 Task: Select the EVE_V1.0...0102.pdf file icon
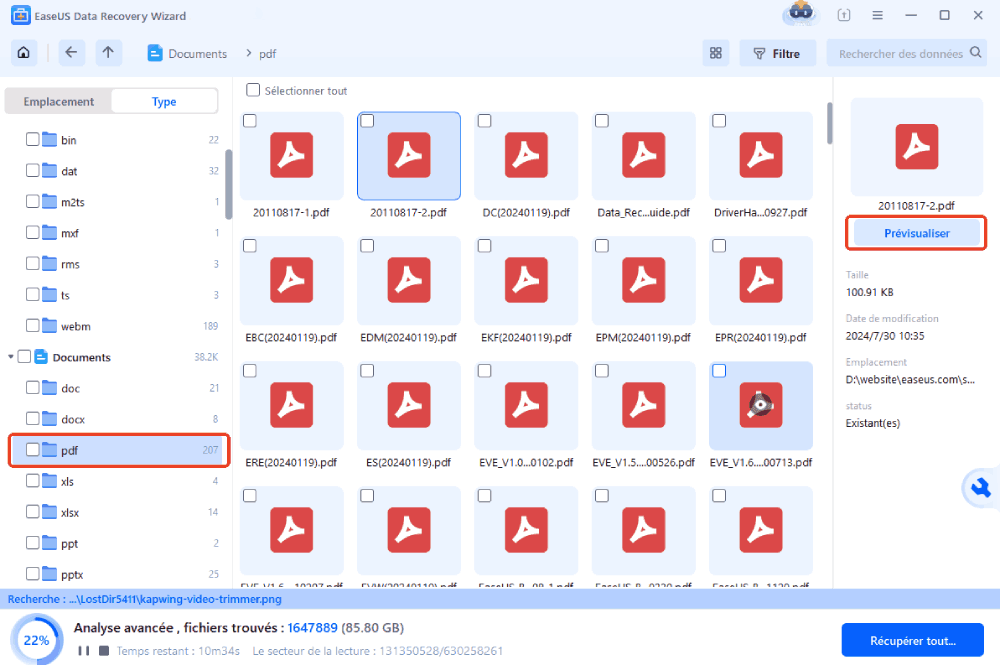pos(526,405)
